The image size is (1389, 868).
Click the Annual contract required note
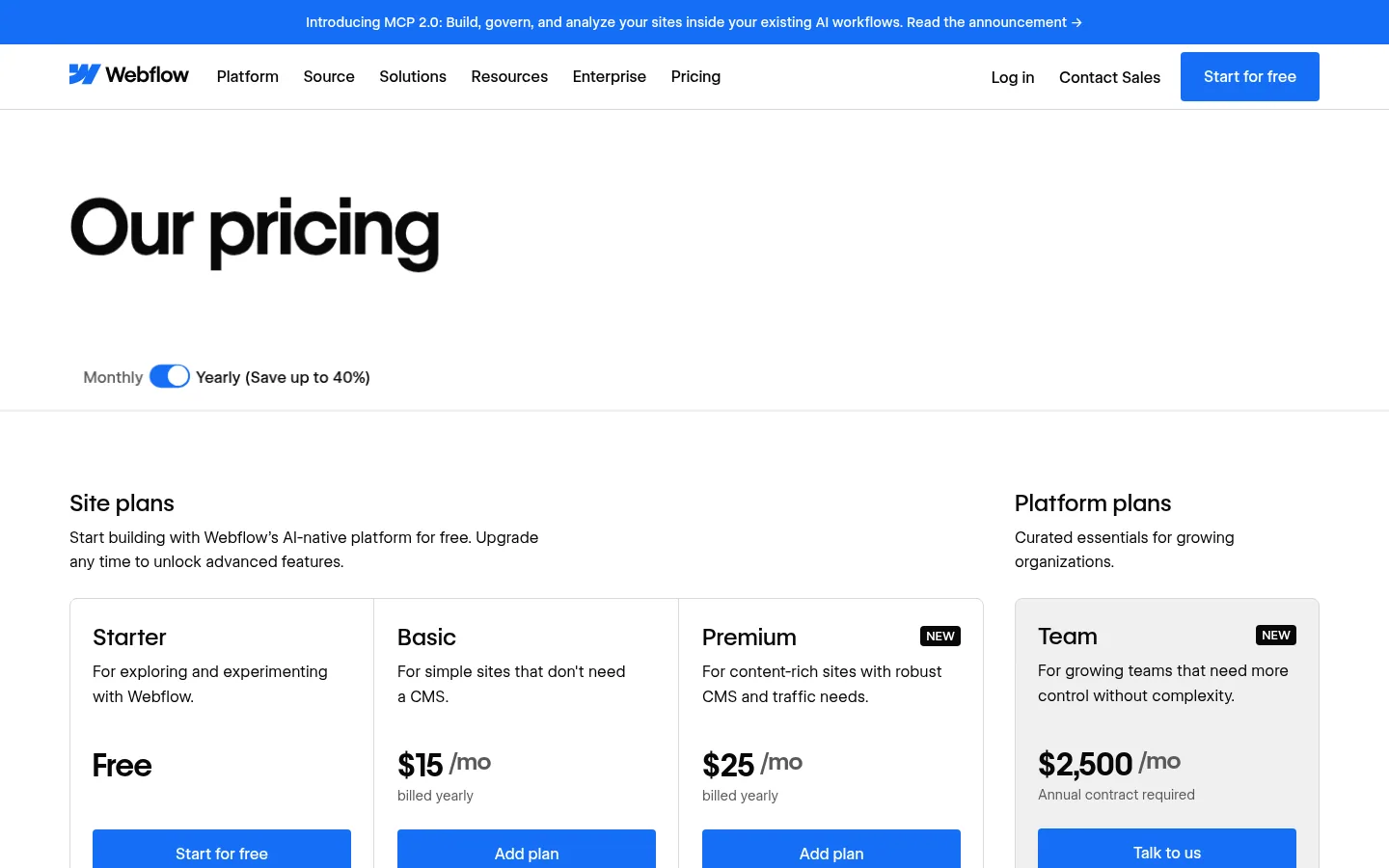(x=1116, y=795)
